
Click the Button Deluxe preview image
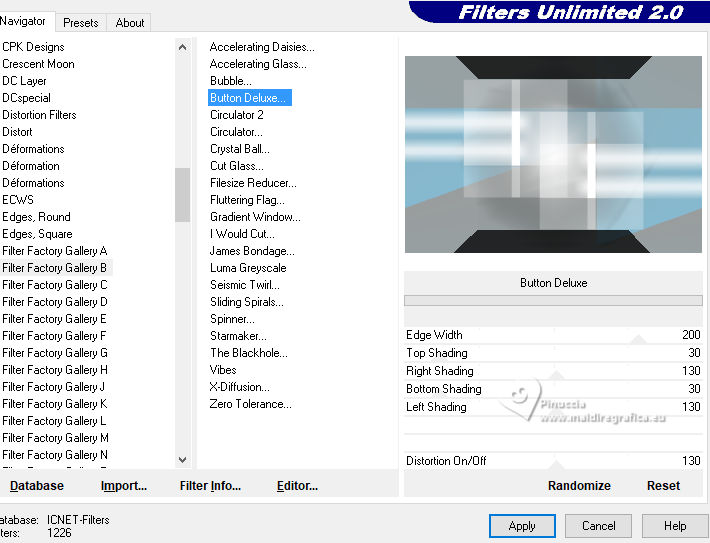553,154
